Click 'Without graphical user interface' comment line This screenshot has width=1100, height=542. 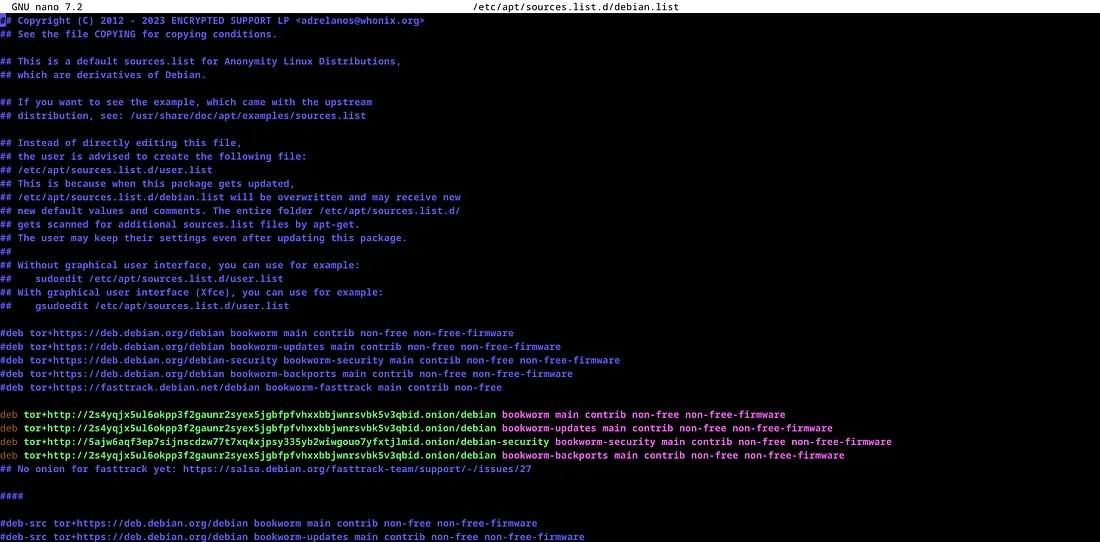[180, 265]
